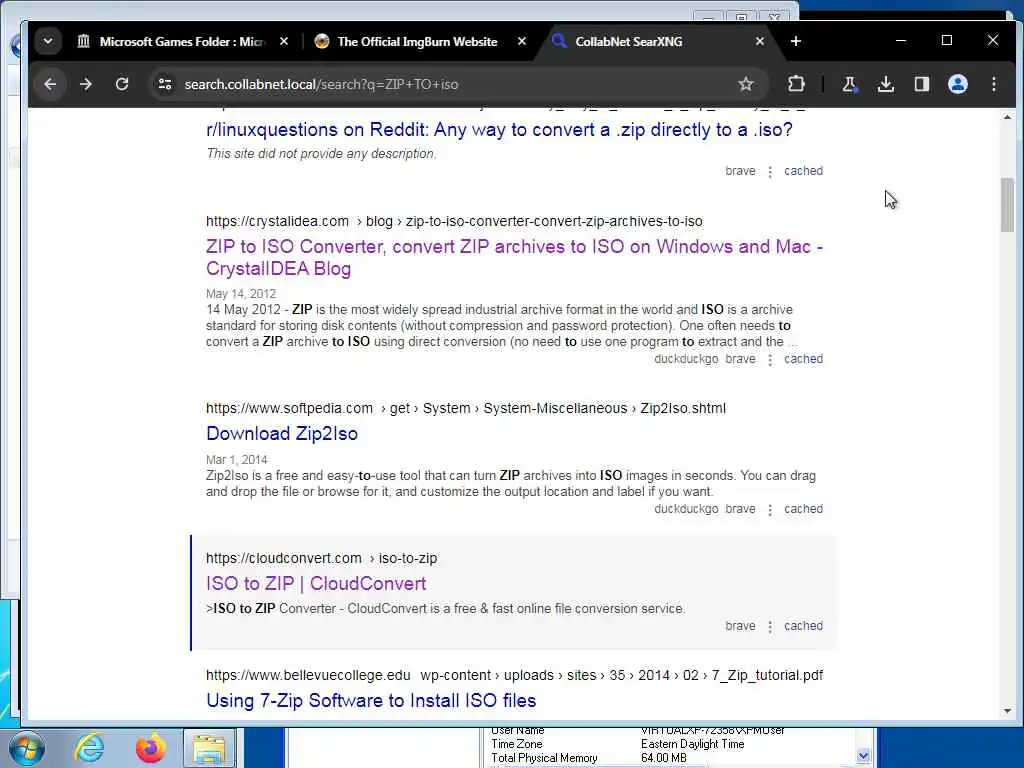Switch to Microsoft Games Folder tab
This screenshot has height=768, width=1024.
(173, 41)
